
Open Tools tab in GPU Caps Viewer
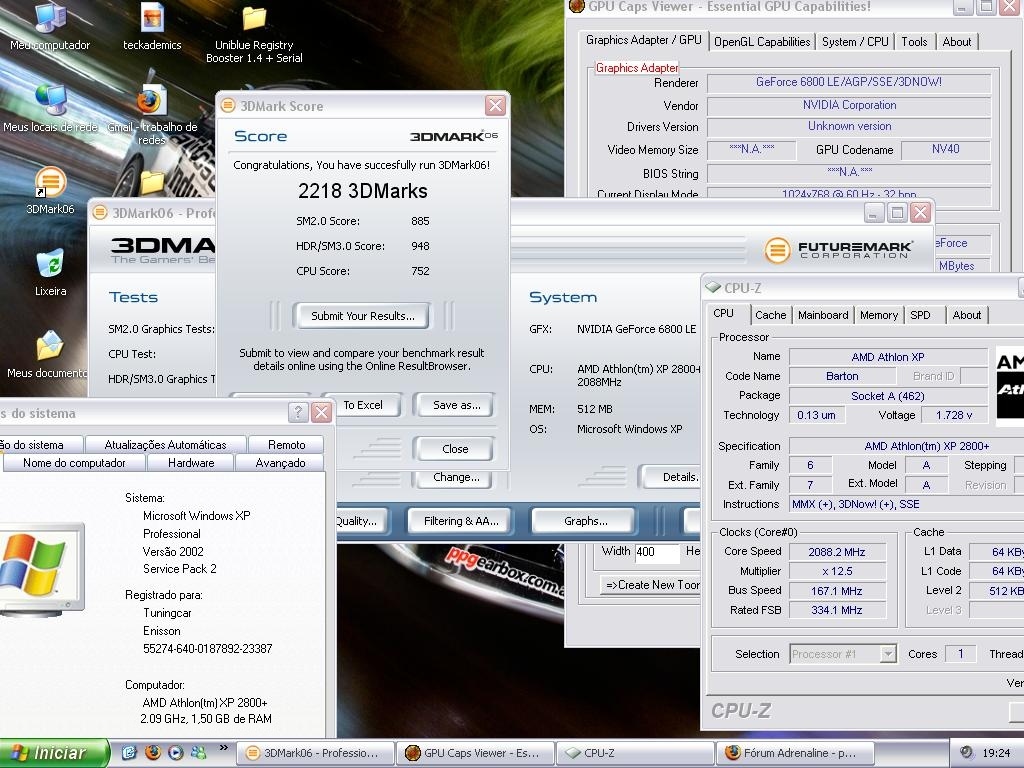(x=914, y=42)
